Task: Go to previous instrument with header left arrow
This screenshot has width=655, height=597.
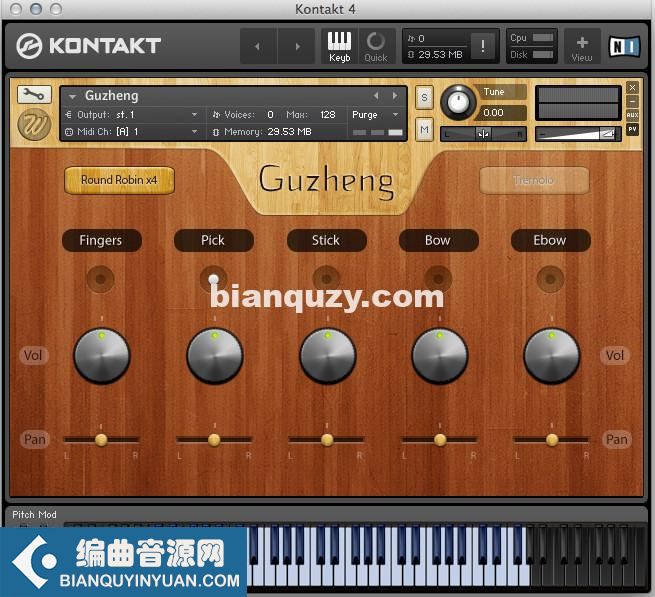Action: [258, 46]
